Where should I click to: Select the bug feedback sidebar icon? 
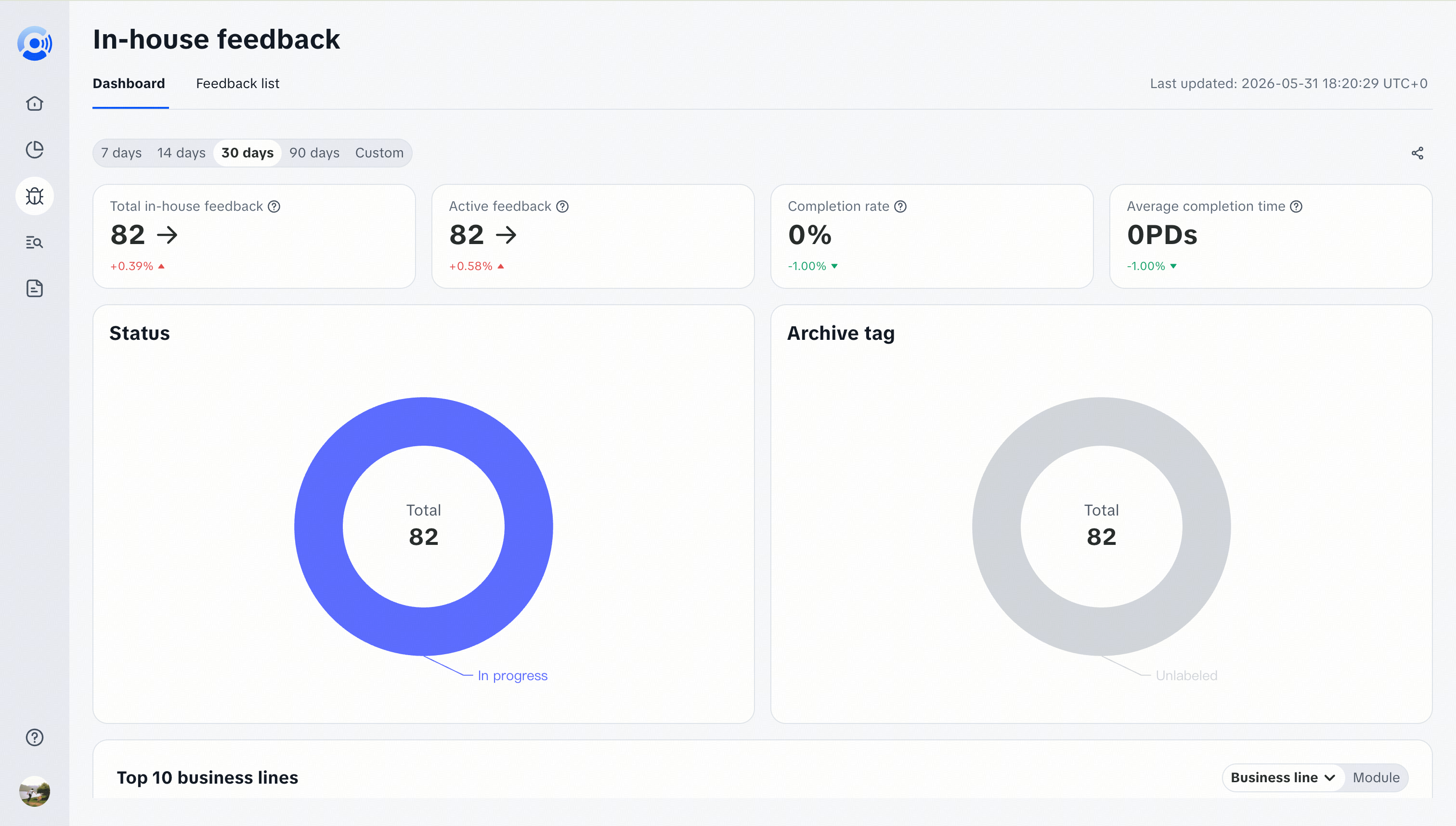click(35, 196)
